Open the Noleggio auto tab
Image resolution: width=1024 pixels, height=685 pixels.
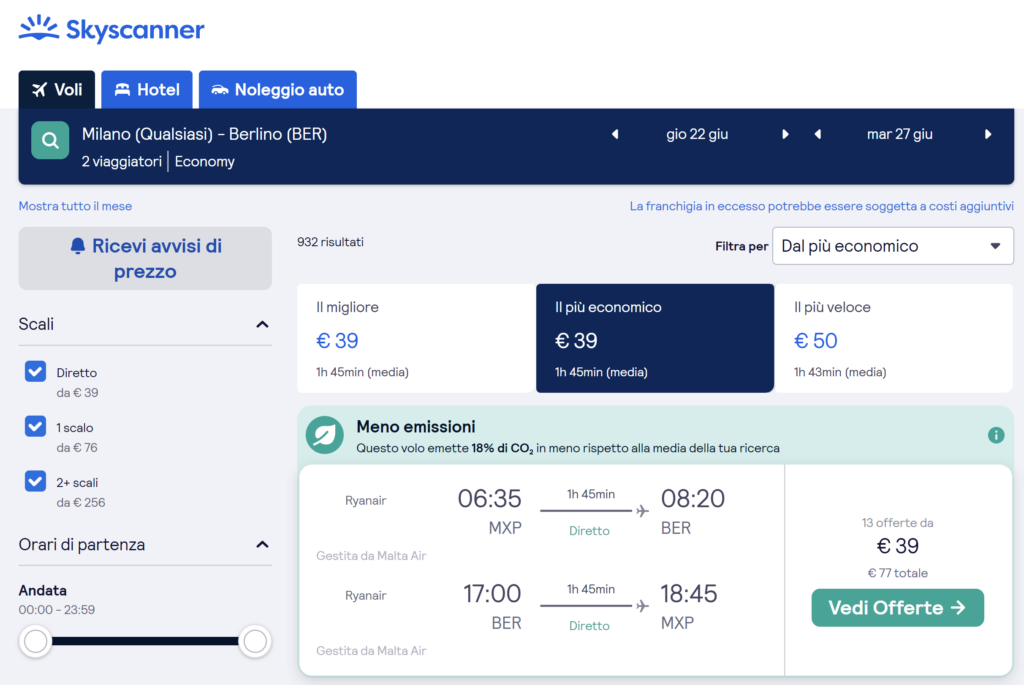(x=277, y=90)
